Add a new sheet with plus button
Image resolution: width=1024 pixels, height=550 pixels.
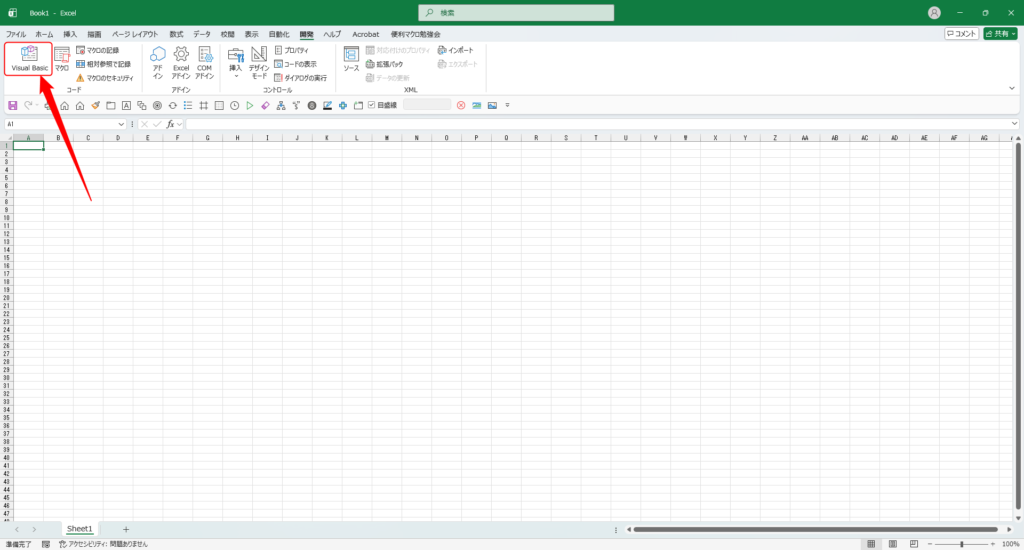tap(126, 529)
